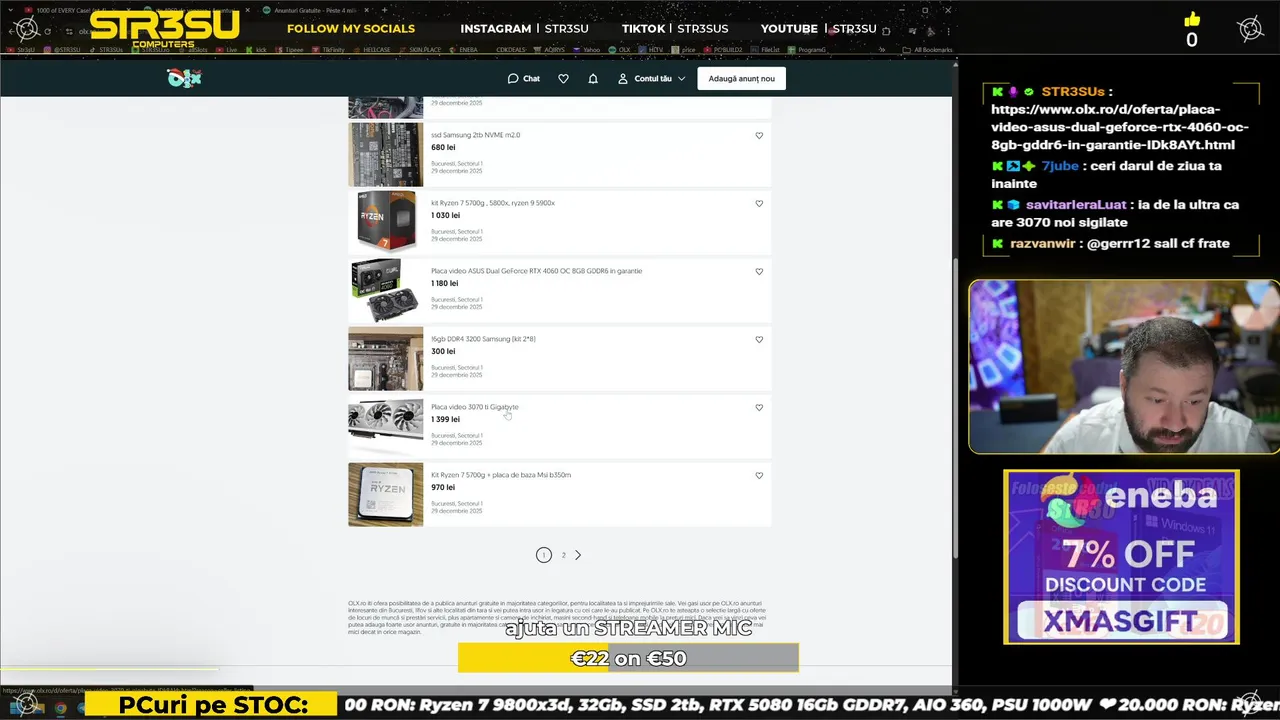Image resolution: width=1280 pixels, height=720 pixels.
Task: Click chat username 'razvanwir'
Action: click(x=1043, y=244)
